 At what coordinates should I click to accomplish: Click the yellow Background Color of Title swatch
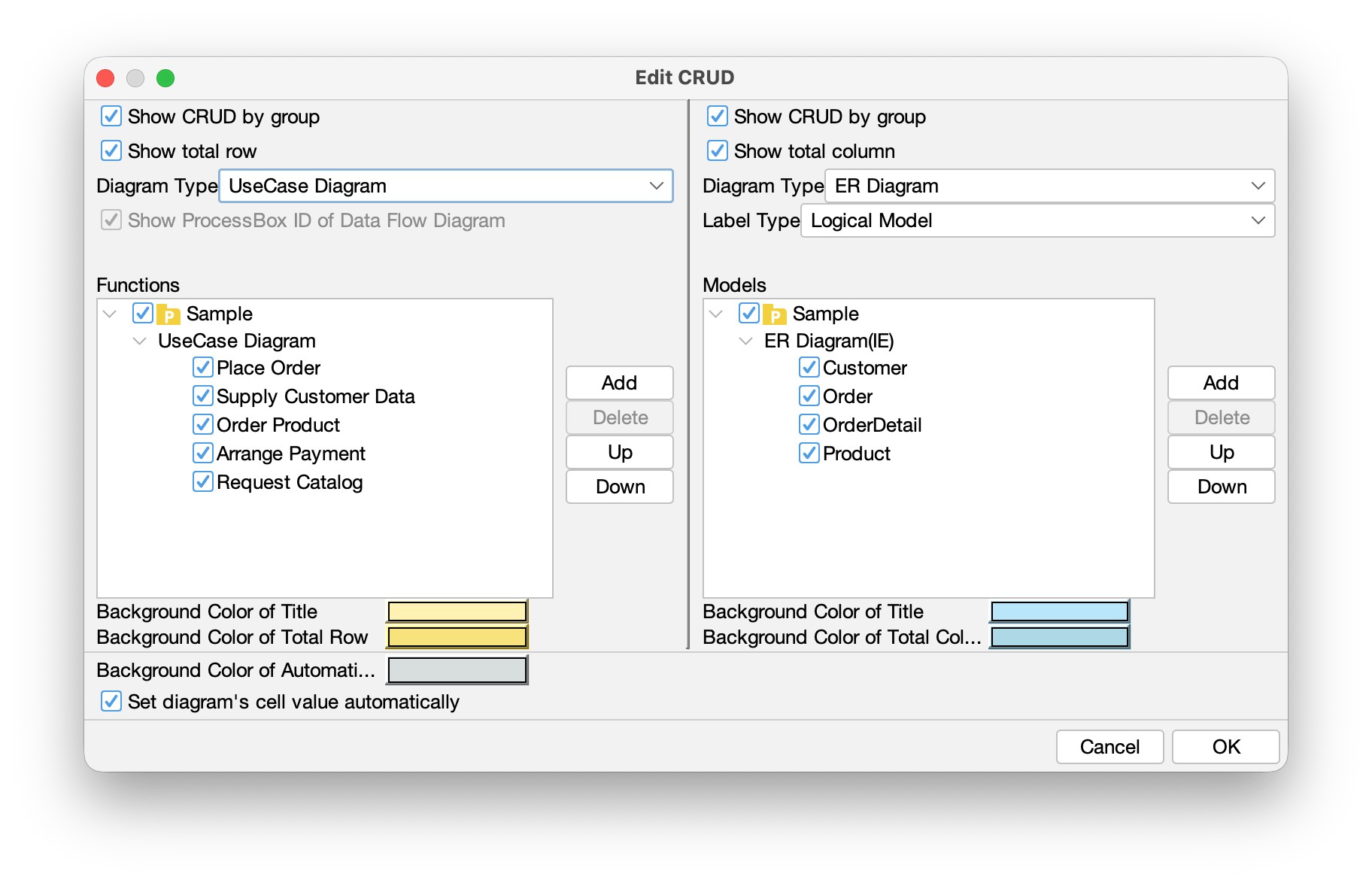(x=456, y=611)
